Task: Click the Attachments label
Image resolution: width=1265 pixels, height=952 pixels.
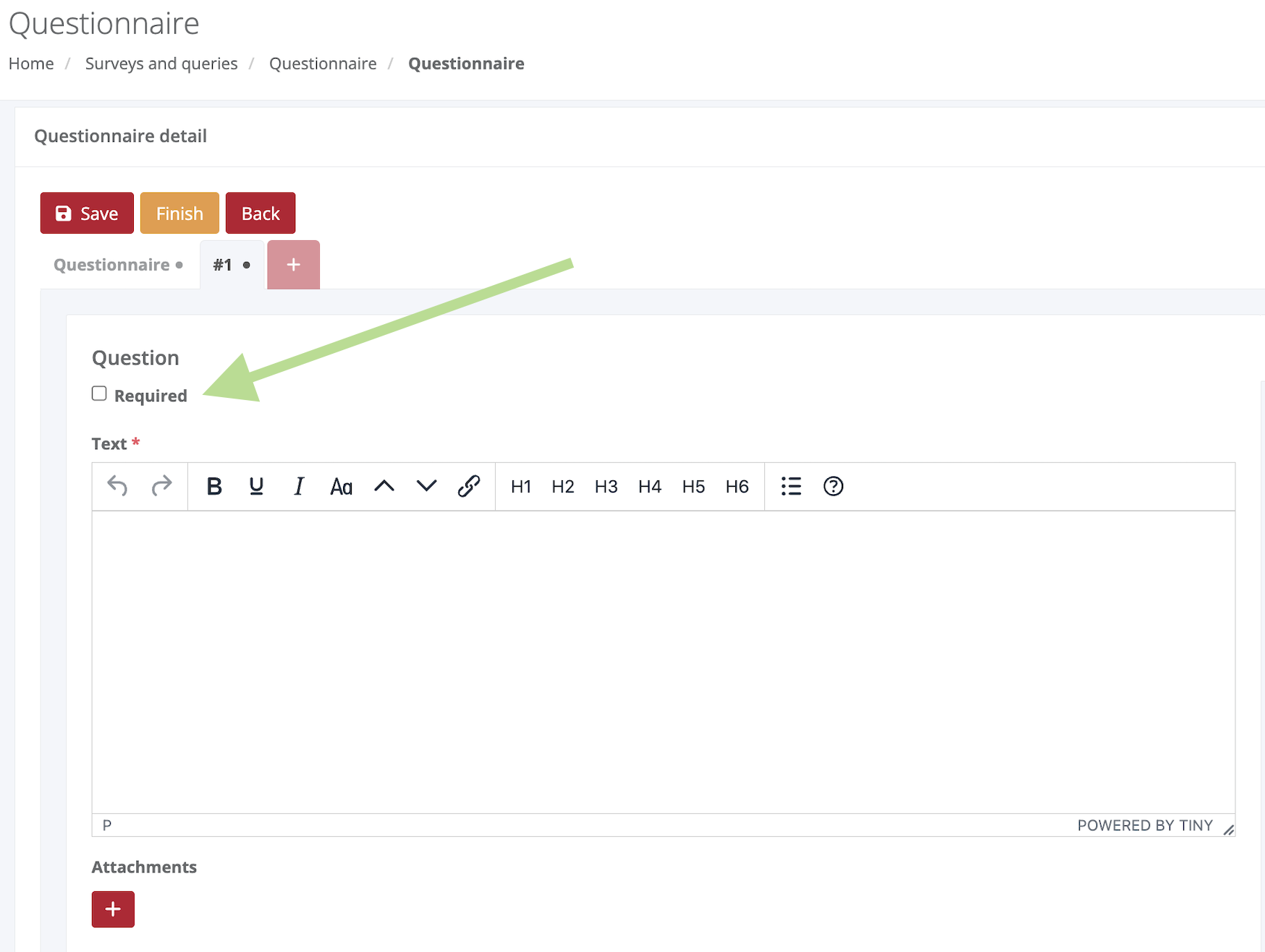Action: coord(144,867)
